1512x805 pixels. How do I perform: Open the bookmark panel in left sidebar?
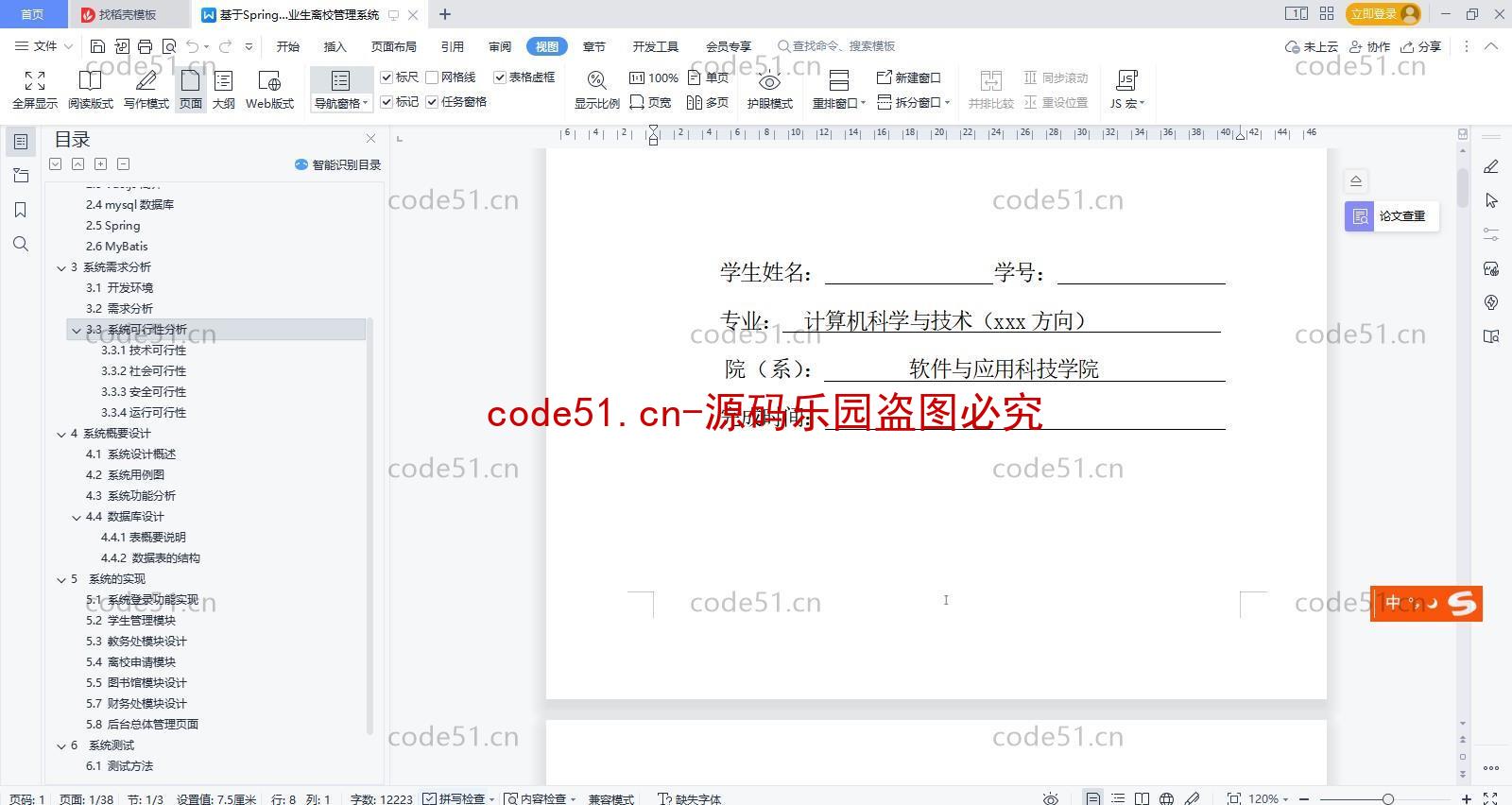coord(21,210)
